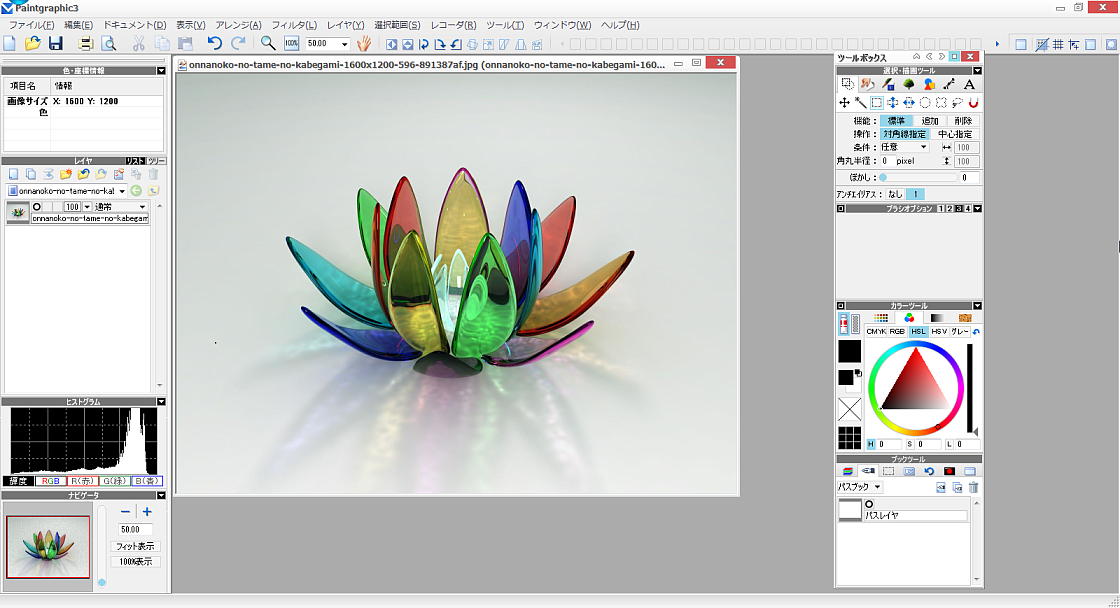The height and width of the screenshot is (608, 1120).
Task: Pick a hue on the color wheel ring
Action: (916, 345)
